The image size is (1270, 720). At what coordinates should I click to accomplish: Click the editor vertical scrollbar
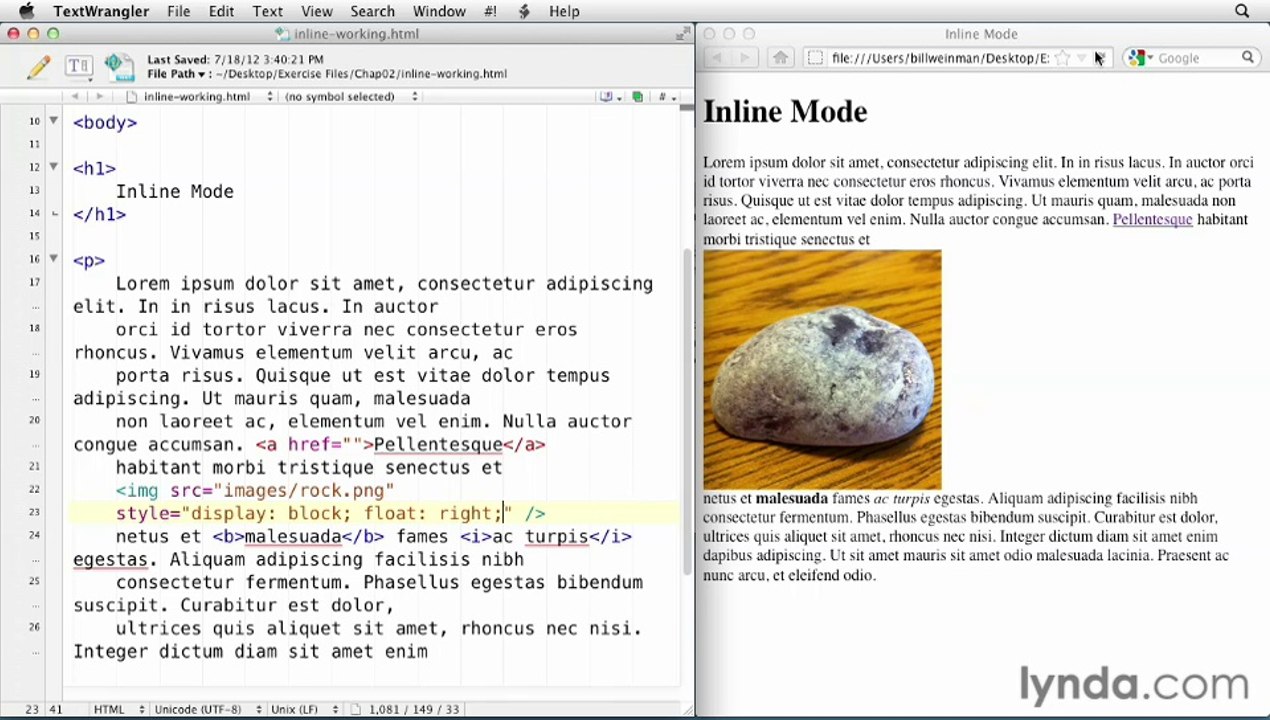pyautogui.click(x=687, y=412)
